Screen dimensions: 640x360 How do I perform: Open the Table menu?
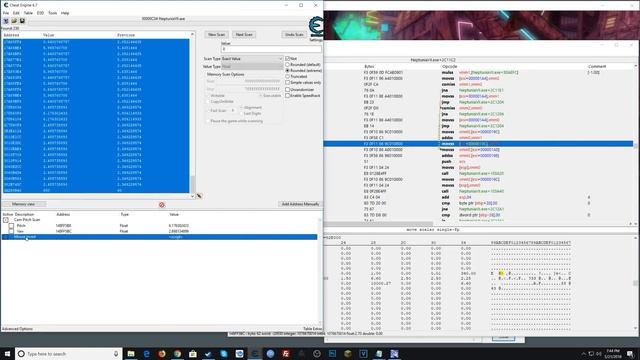28,13
